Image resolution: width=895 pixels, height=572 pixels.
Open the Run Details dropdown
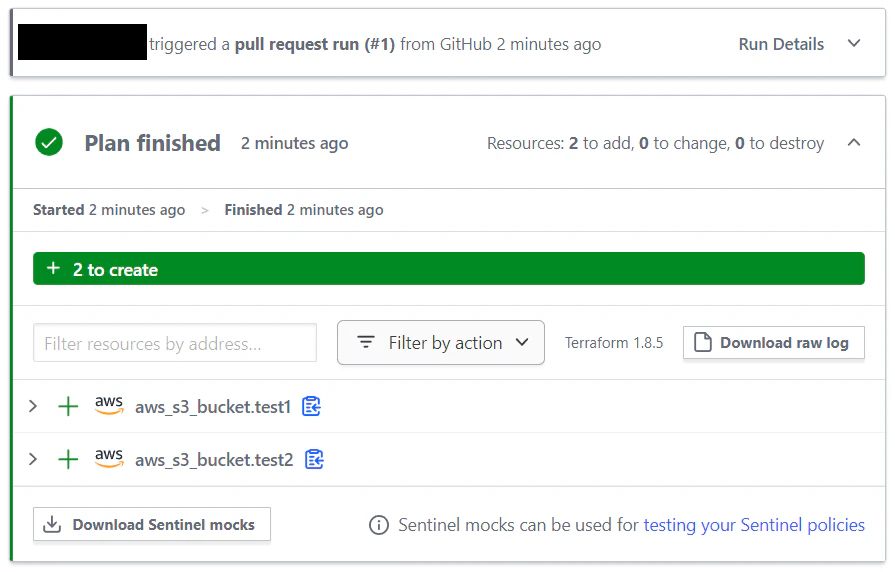799,44
